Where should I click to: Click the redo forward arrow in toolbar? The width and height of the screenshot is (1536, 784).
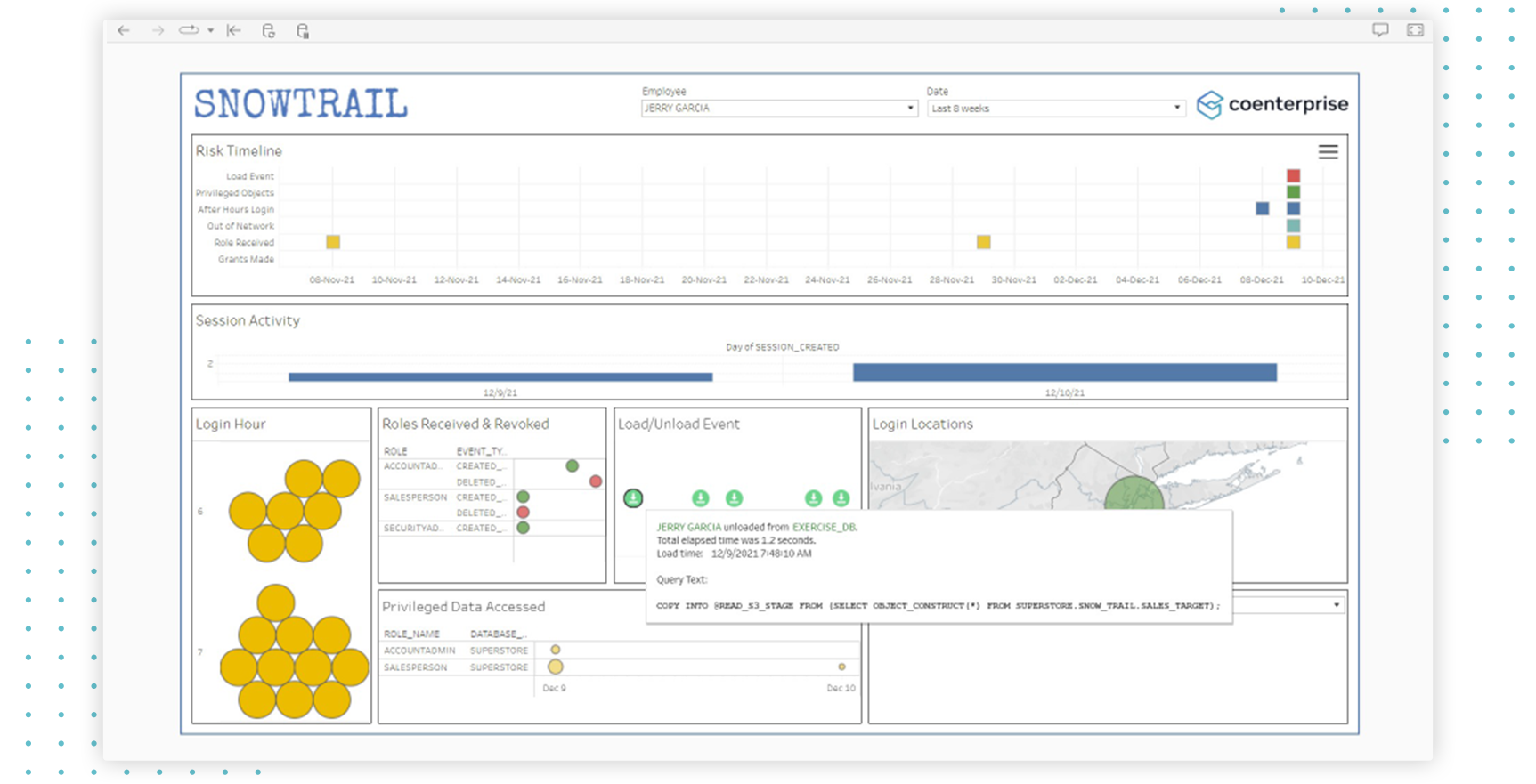tap(158, 30)
